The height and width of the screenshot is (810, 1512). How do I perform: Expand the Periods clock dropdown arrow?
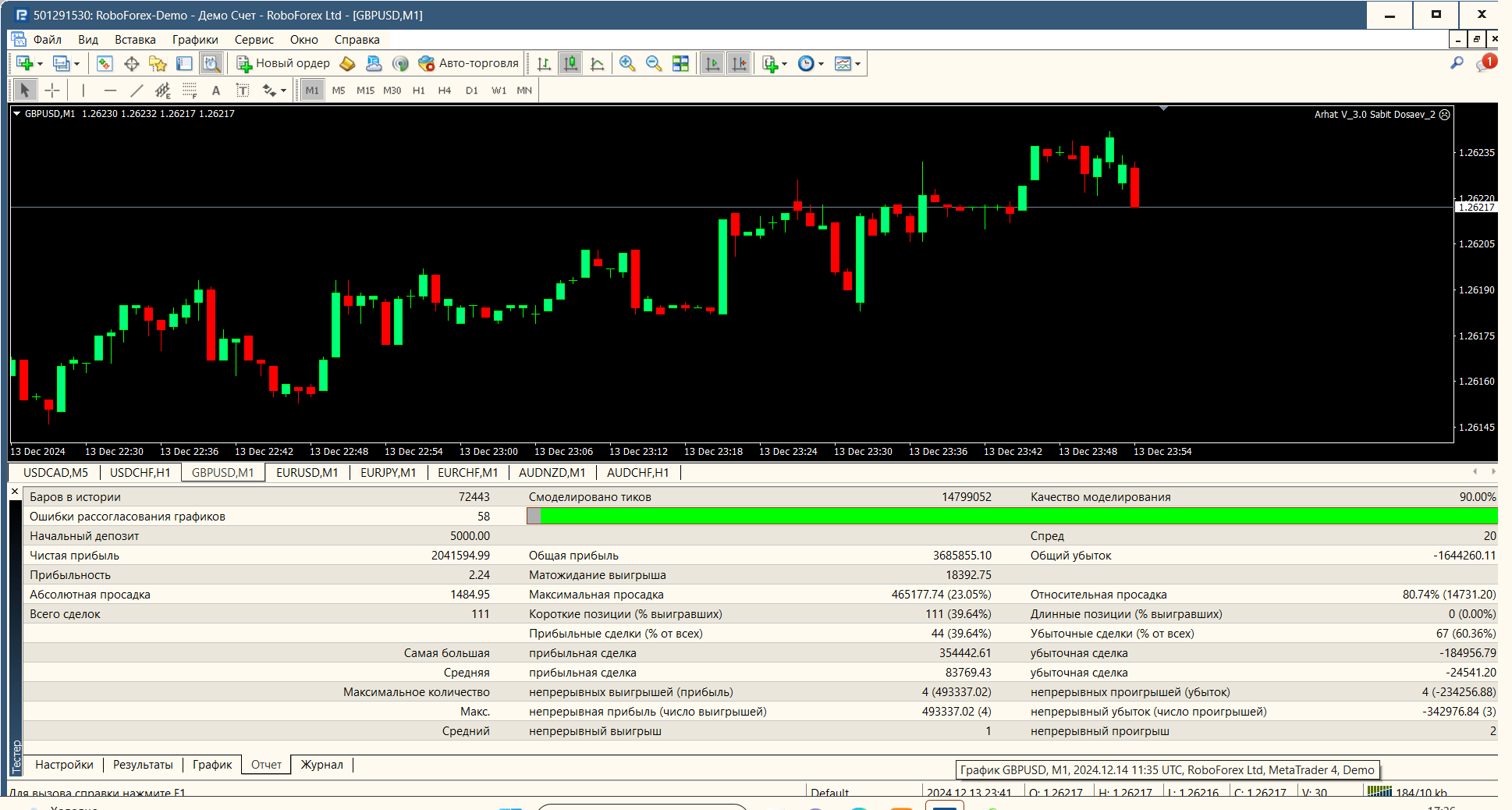click(x=821, y=64)
